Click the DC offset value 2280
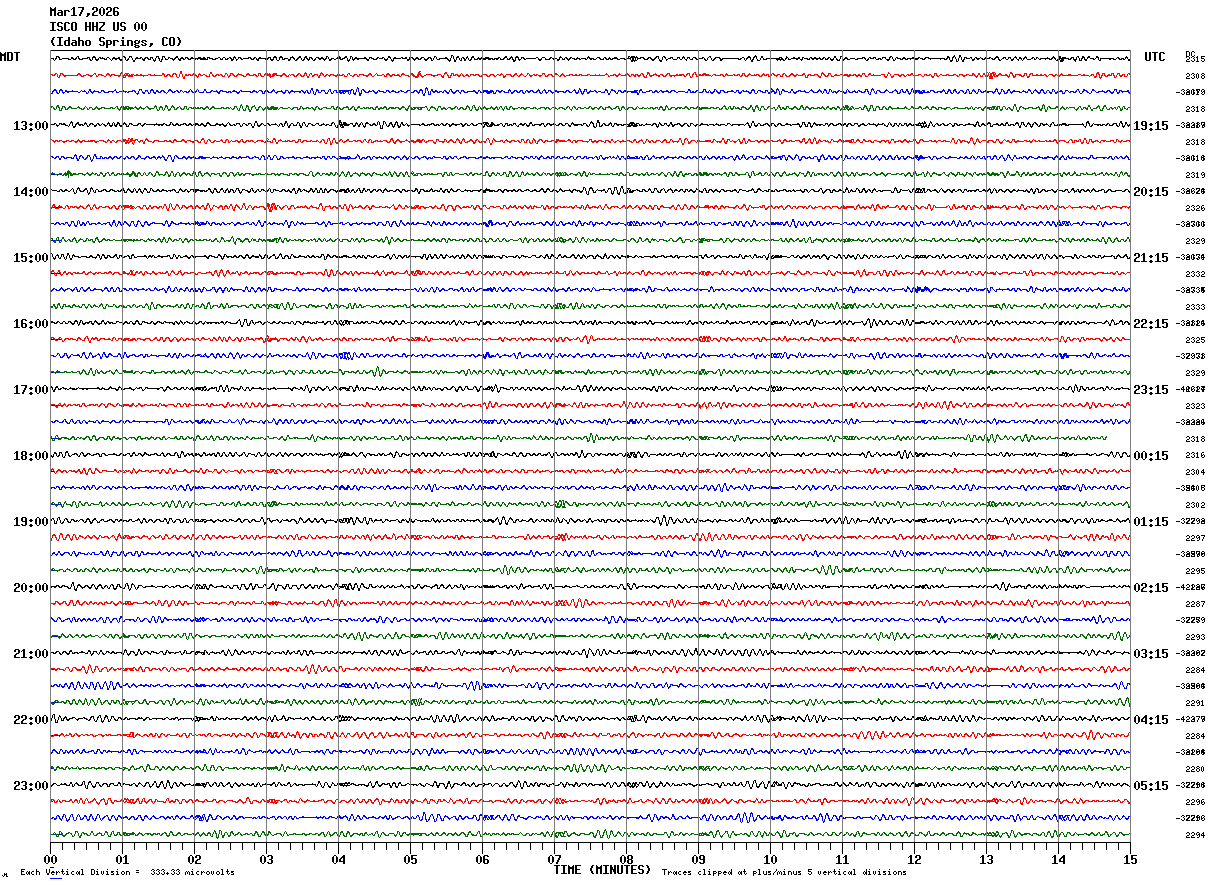 (x=1194, y=769)
